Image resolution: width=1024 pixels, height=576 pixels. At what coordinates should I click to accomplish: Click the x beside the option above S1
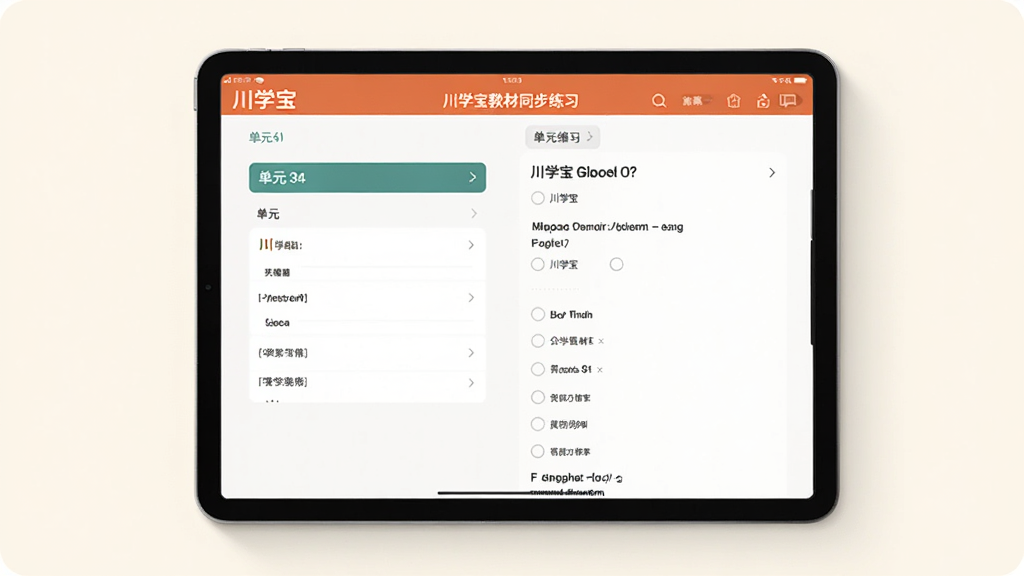coord(601,341)
